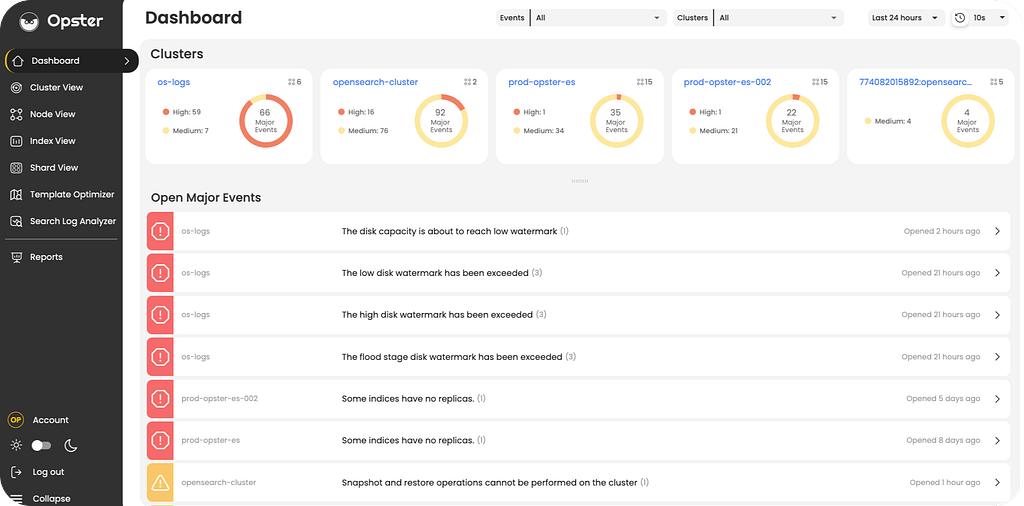The image size is (1024, 506).
Task: Click "Medium: 76" on opensearch-cluster card
Action: (x=368, y=131)
